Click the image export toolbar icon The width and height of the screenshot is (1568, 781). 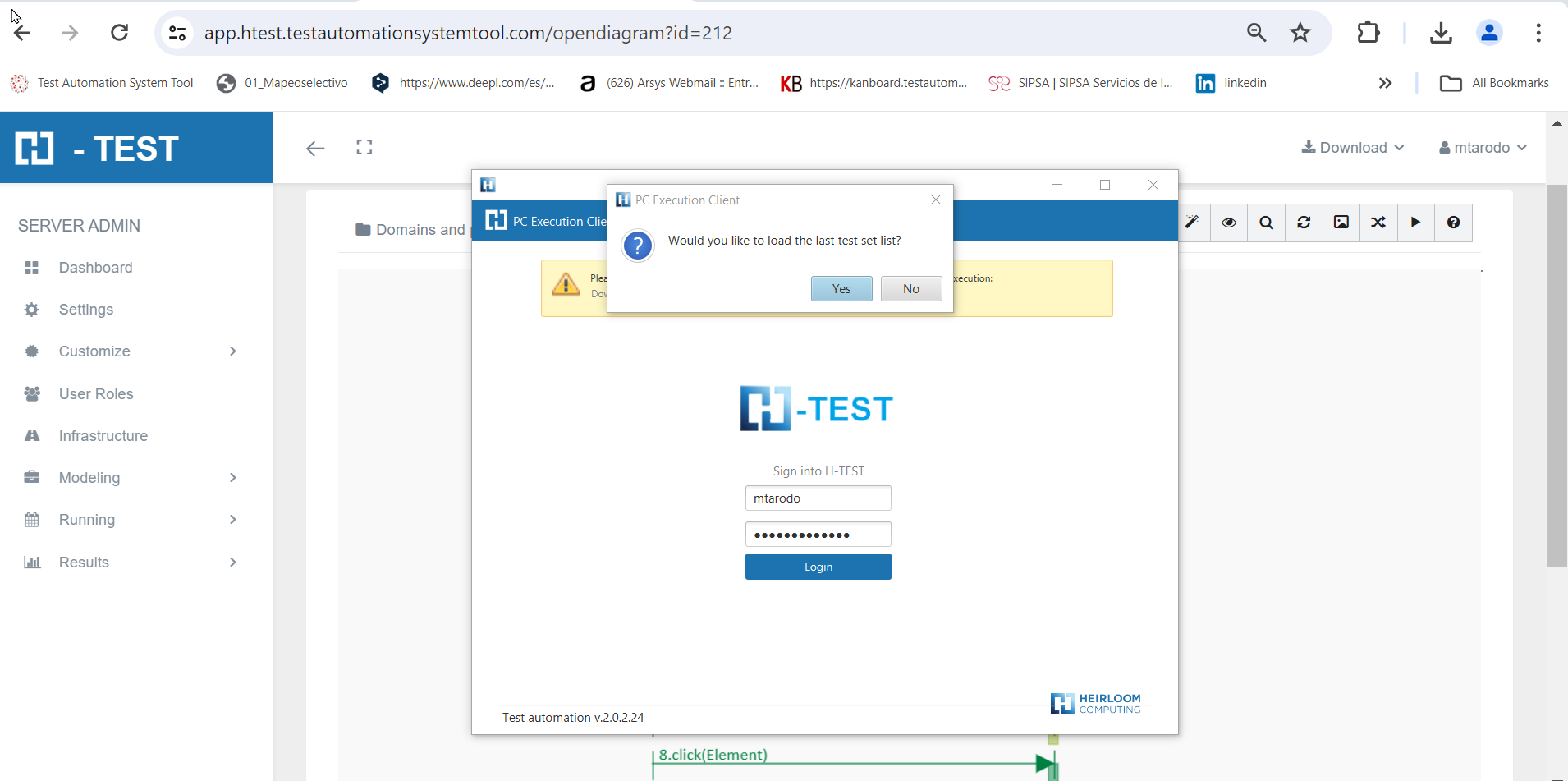pyautogui.click(x=1341, y=223)
